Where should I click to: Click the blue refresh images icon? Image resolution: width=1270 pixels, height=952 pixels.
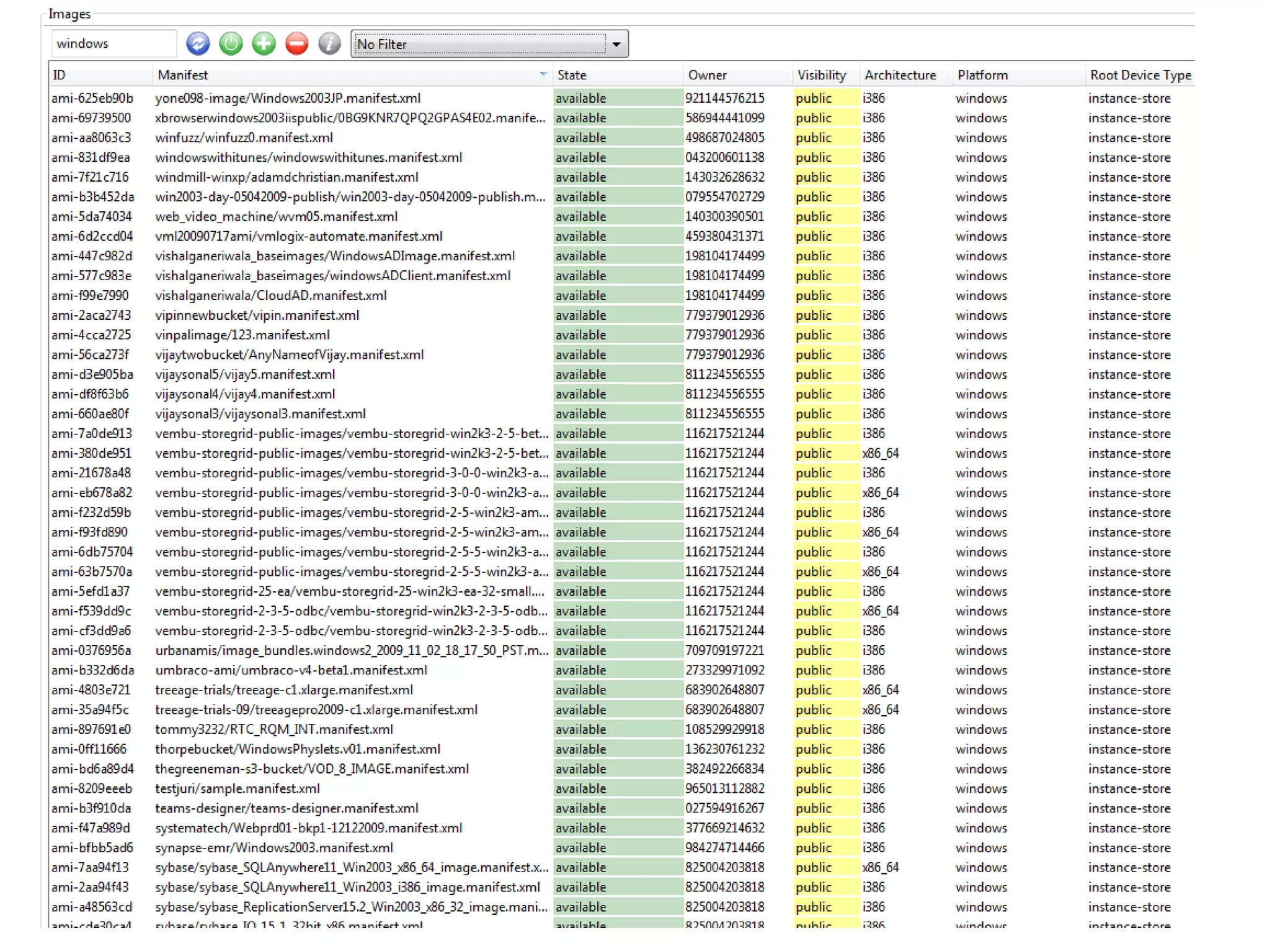(198, 44)
